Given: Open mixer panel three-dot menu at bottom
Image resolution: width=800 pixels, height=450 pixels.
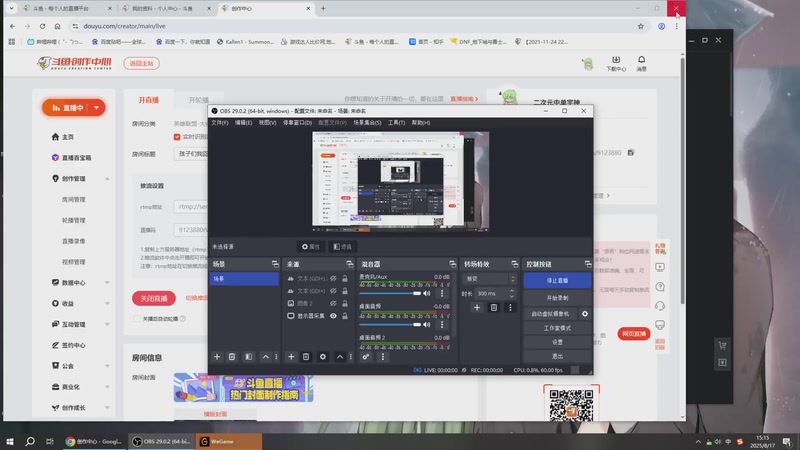Looking at the screenshot, I should click(383, 357).
